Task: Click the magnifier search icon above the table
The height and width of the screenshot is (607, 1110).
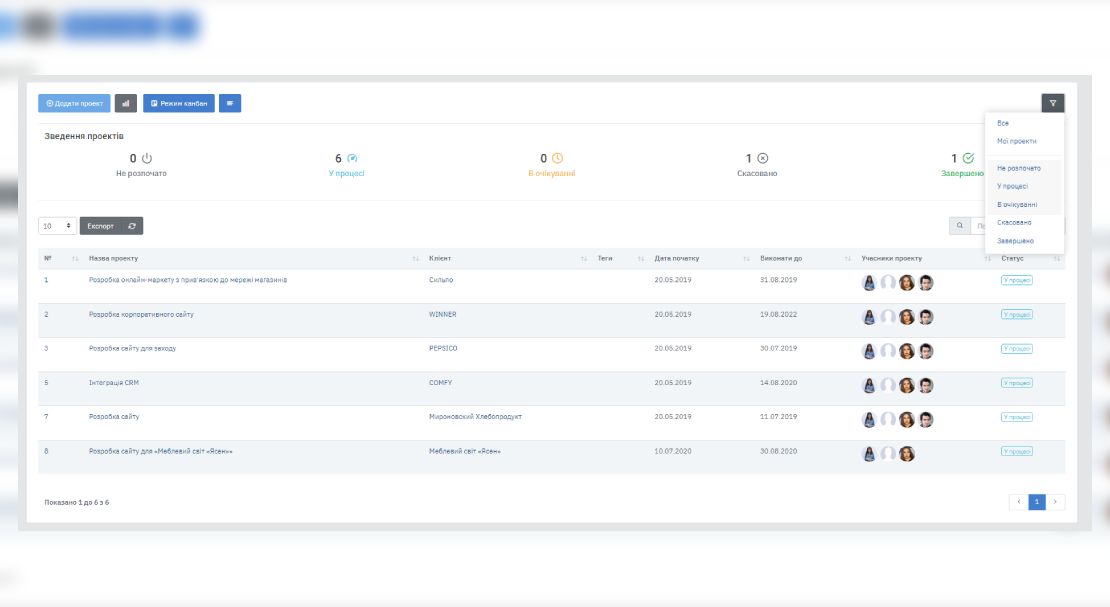Action: click(959, 226)
